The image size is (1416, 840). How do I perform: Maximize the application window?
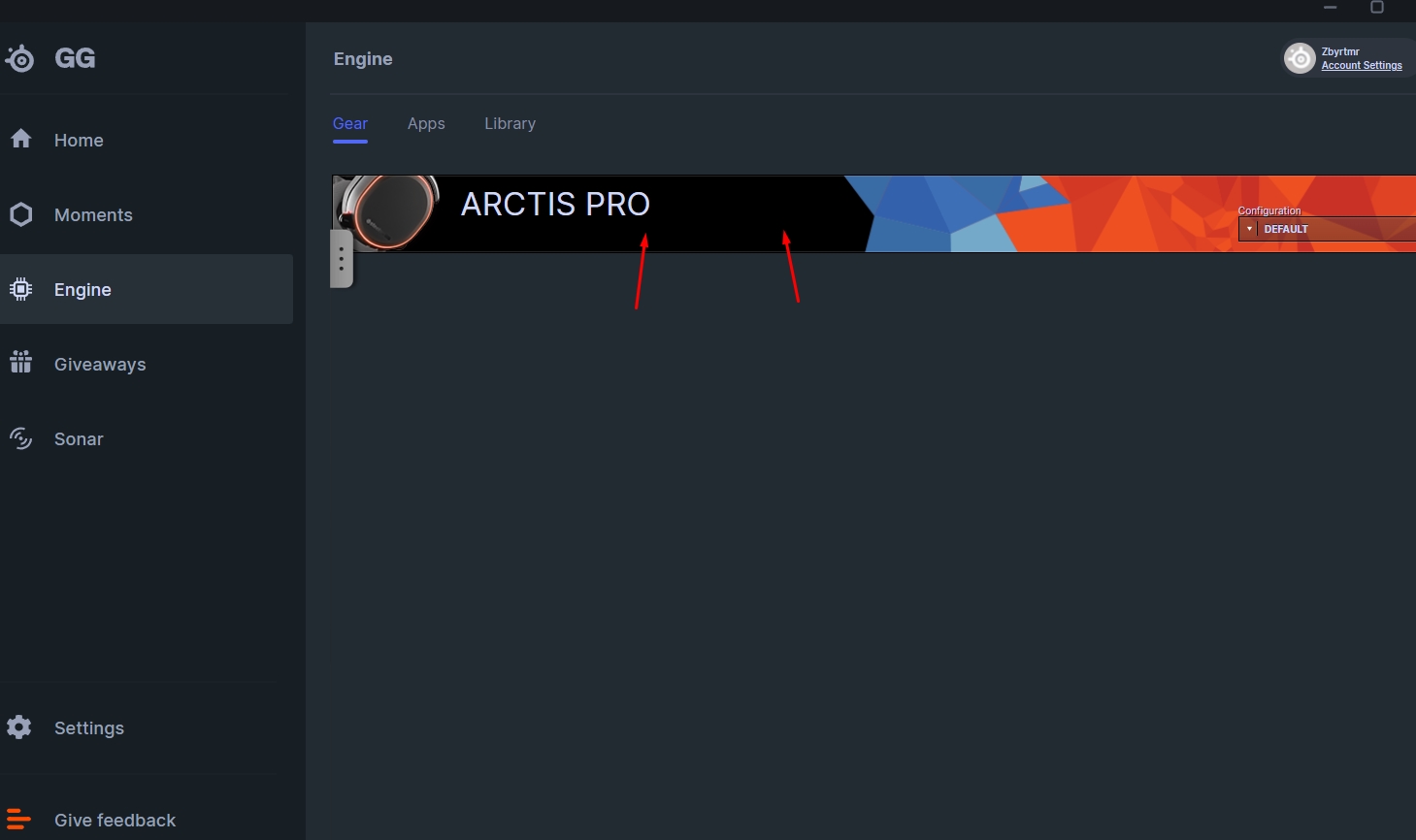pos(1376,7)
